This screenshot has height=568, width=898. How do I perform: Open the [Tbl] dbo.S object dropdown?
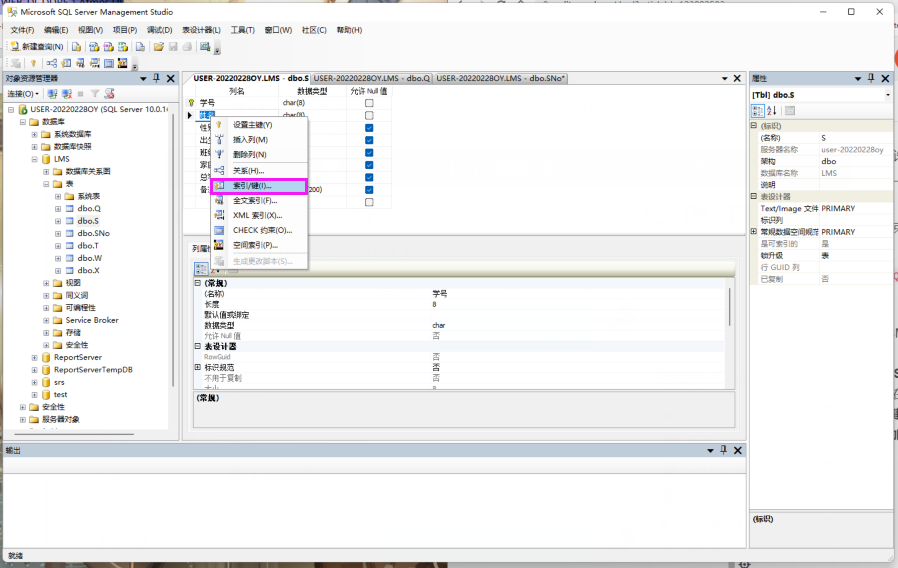pyautogui.click(x=888, y=95)
